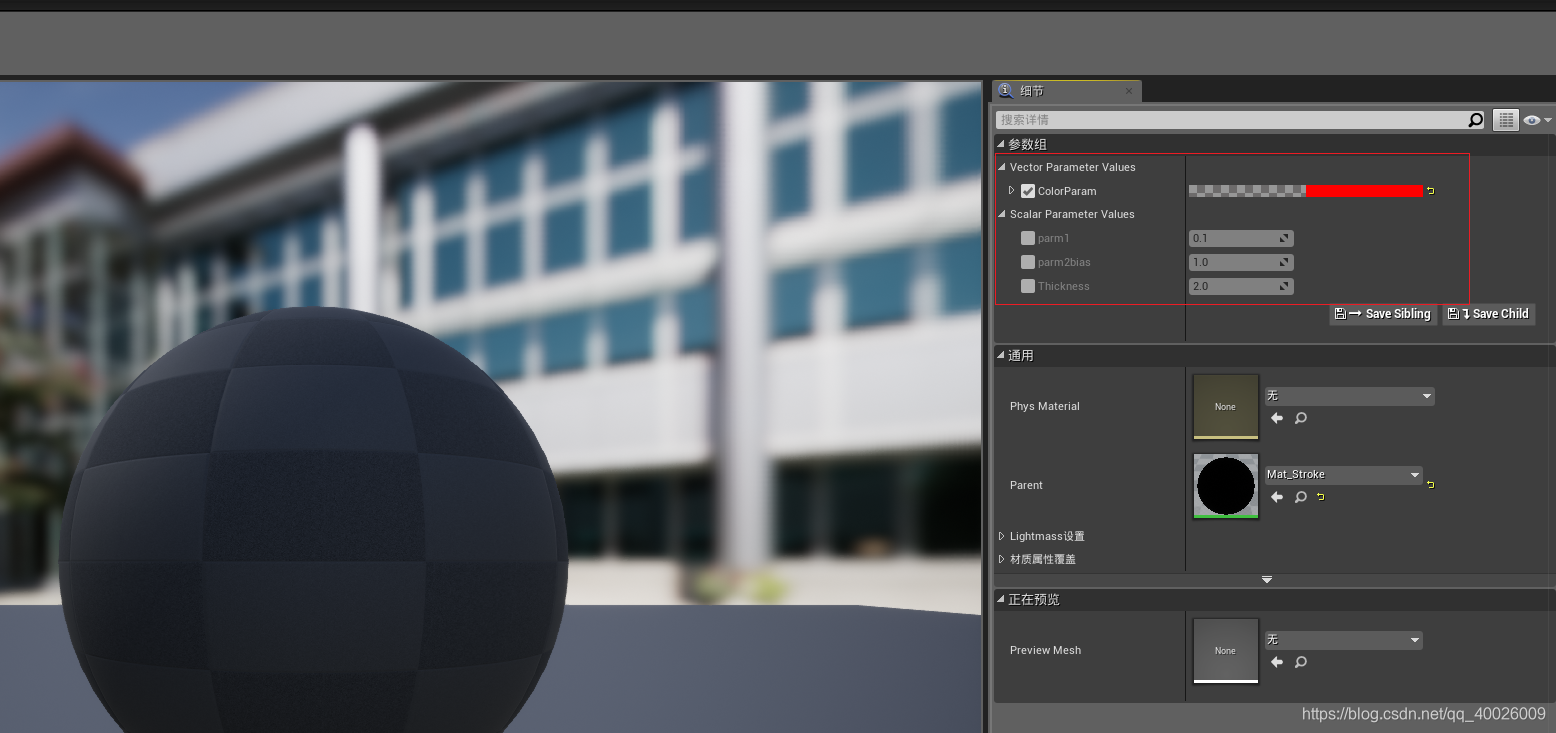Viewport: 1556px width, 733px height.
Task: Open the Preview Mesh 无 dropdown
Action: coord(1343,640)
